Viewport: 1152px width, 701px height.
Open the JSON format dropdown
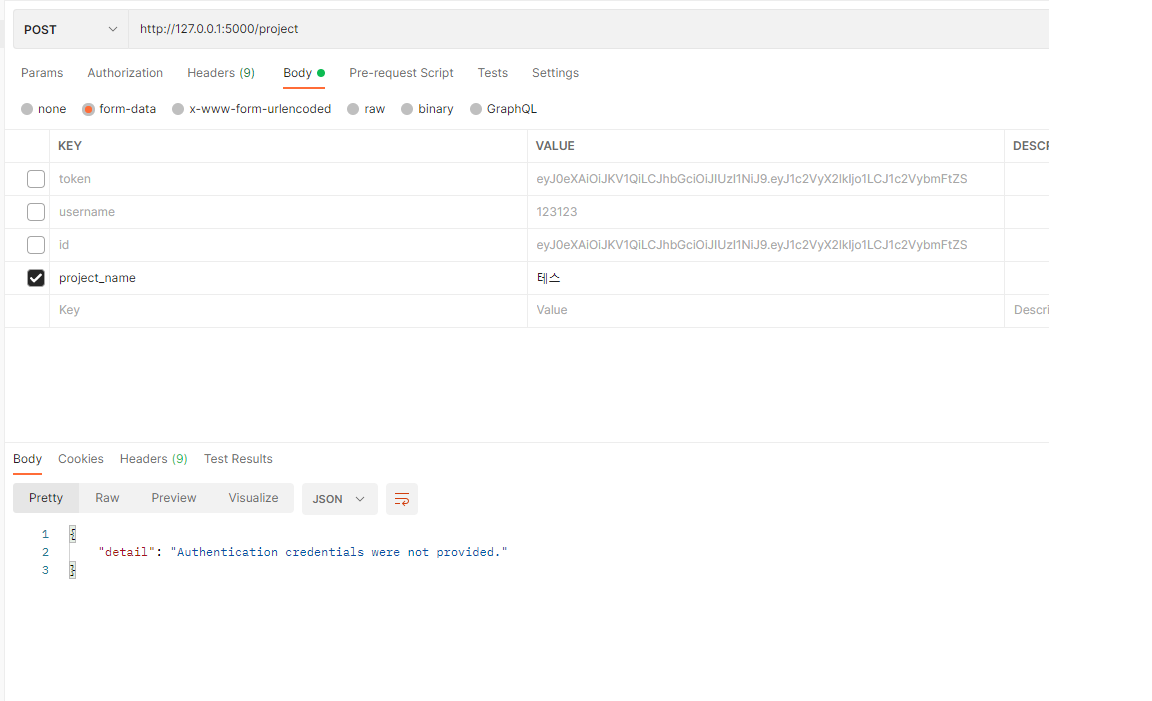click(x=339, y=499)
